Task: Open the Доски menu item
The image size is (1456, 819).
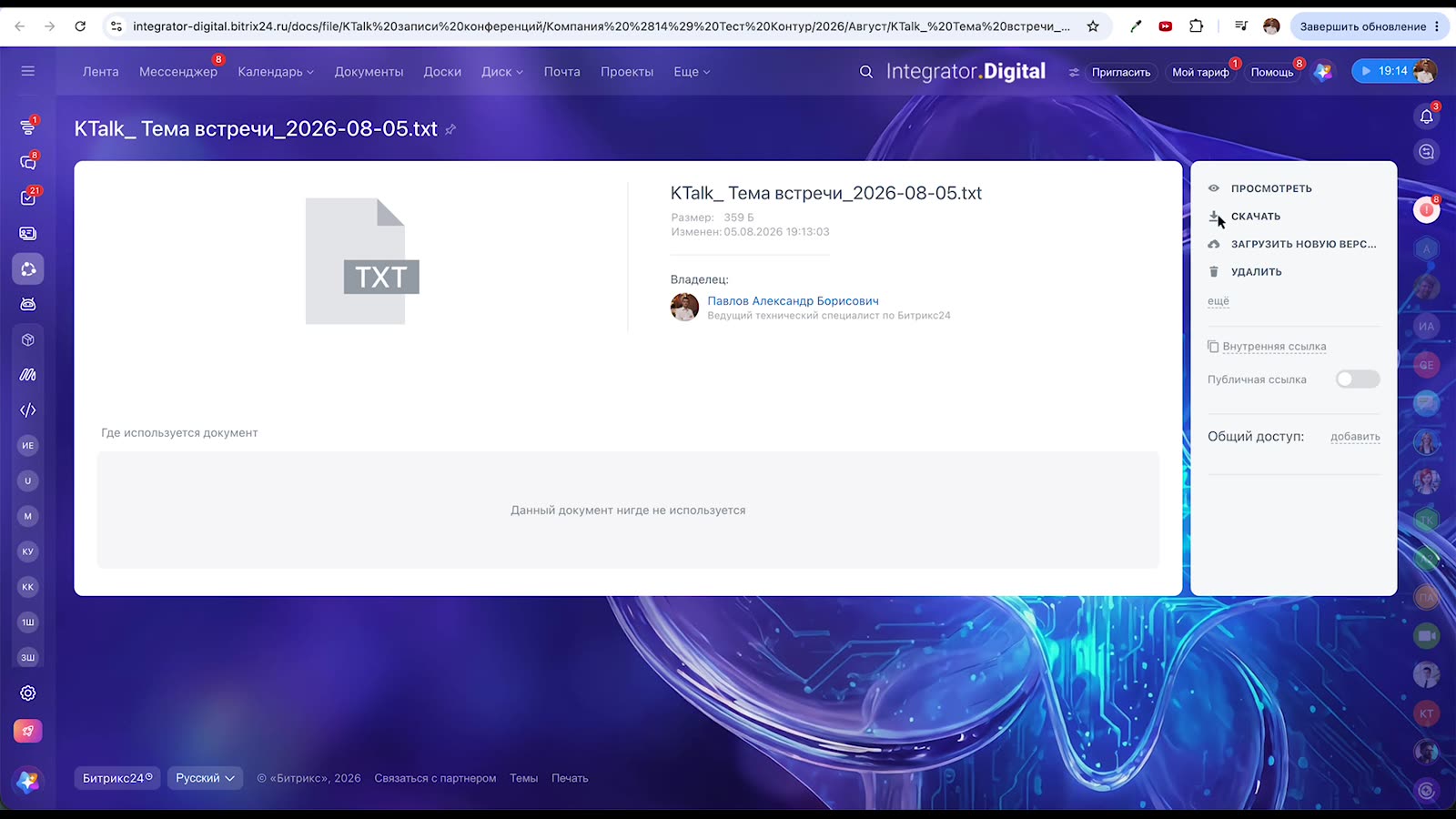Action: 442,72
